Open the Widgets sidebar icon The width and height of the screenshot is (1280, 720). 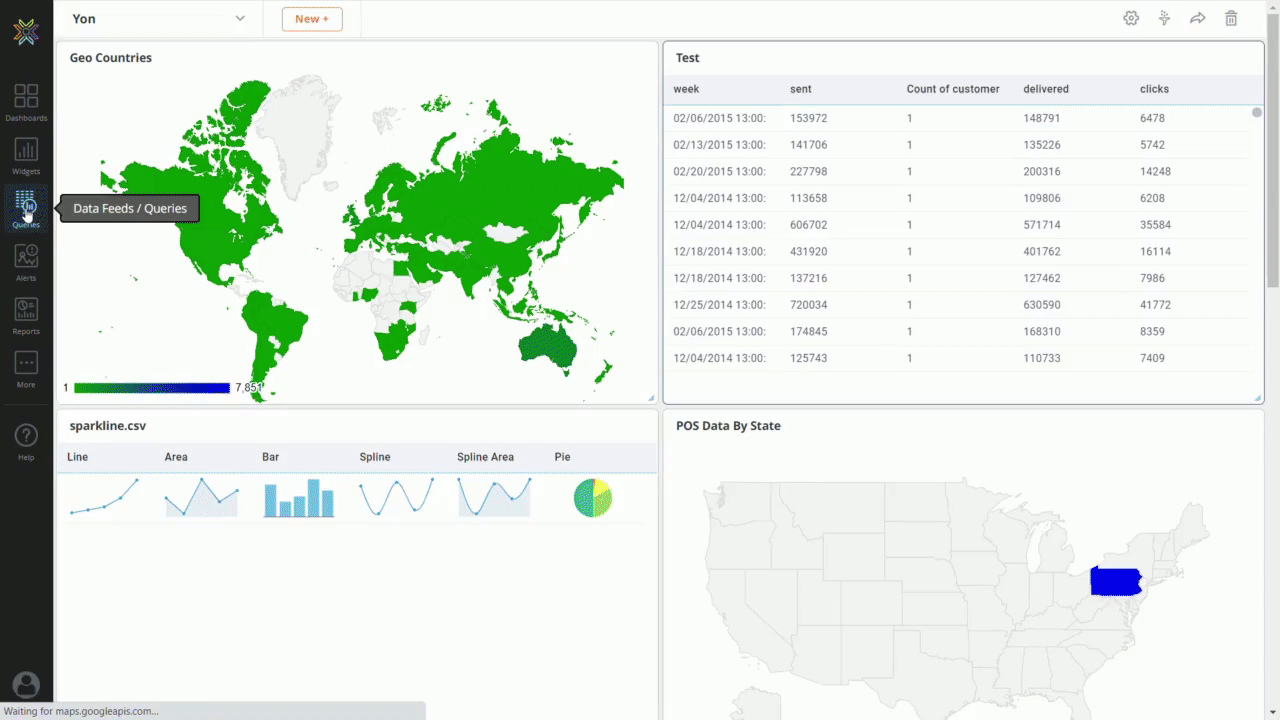pos(26,151)
